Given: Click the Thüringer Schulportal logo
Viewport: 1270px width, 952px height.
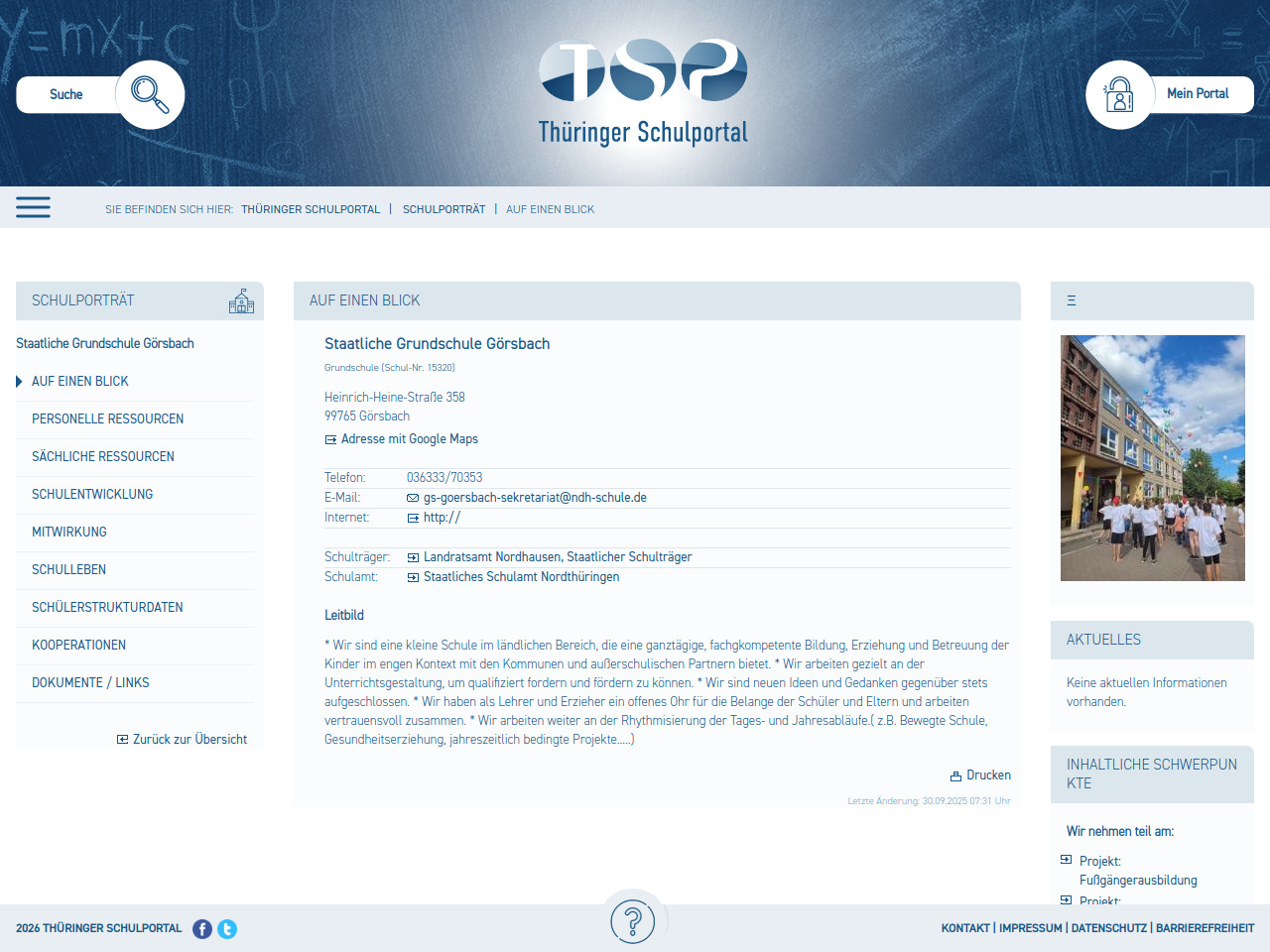Looking at the screenshot, I should coord(643,94).
